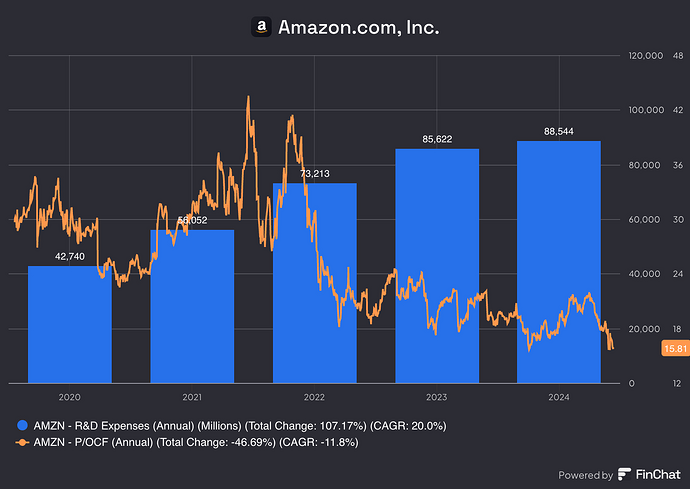Click the orange 15.81 value tag
The width and height of the screenshot is (690, 489).
click(x=674, y=348)
